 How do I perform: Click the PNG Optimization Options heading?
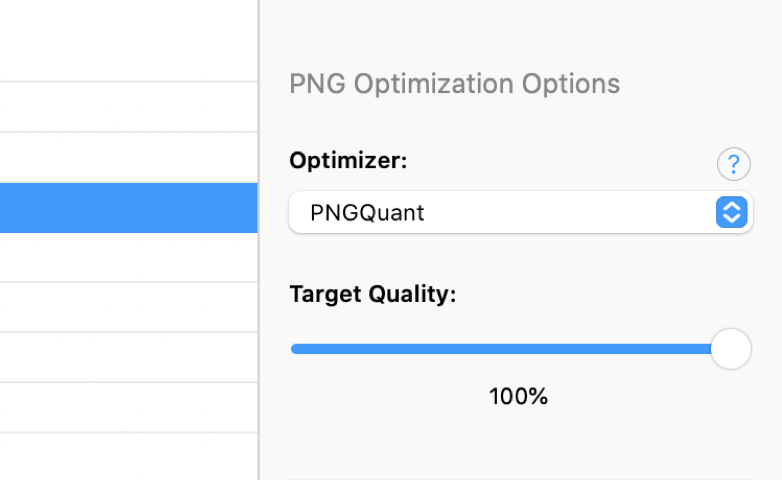pyautogui.click(x=454, y=83)
